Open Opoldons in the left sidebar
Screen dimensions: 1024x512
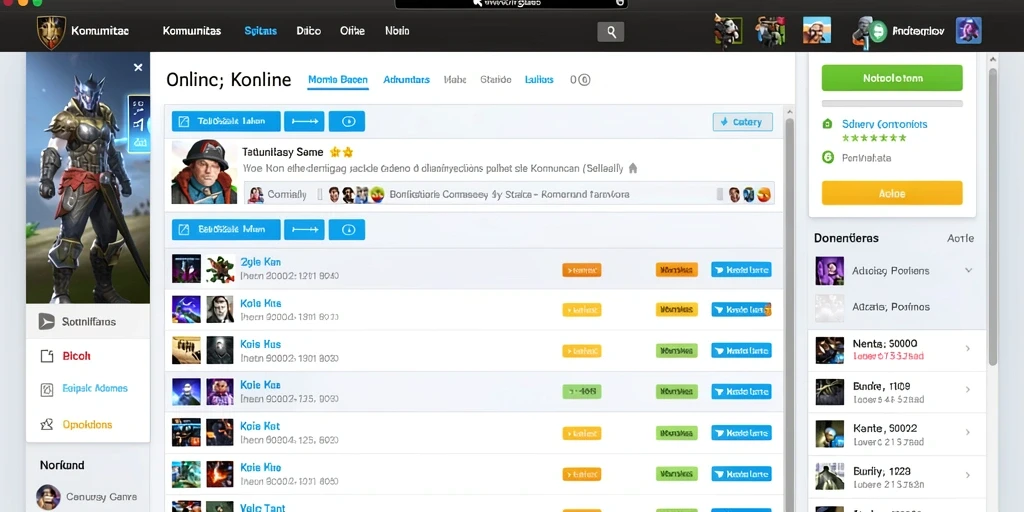pos(88,424)
